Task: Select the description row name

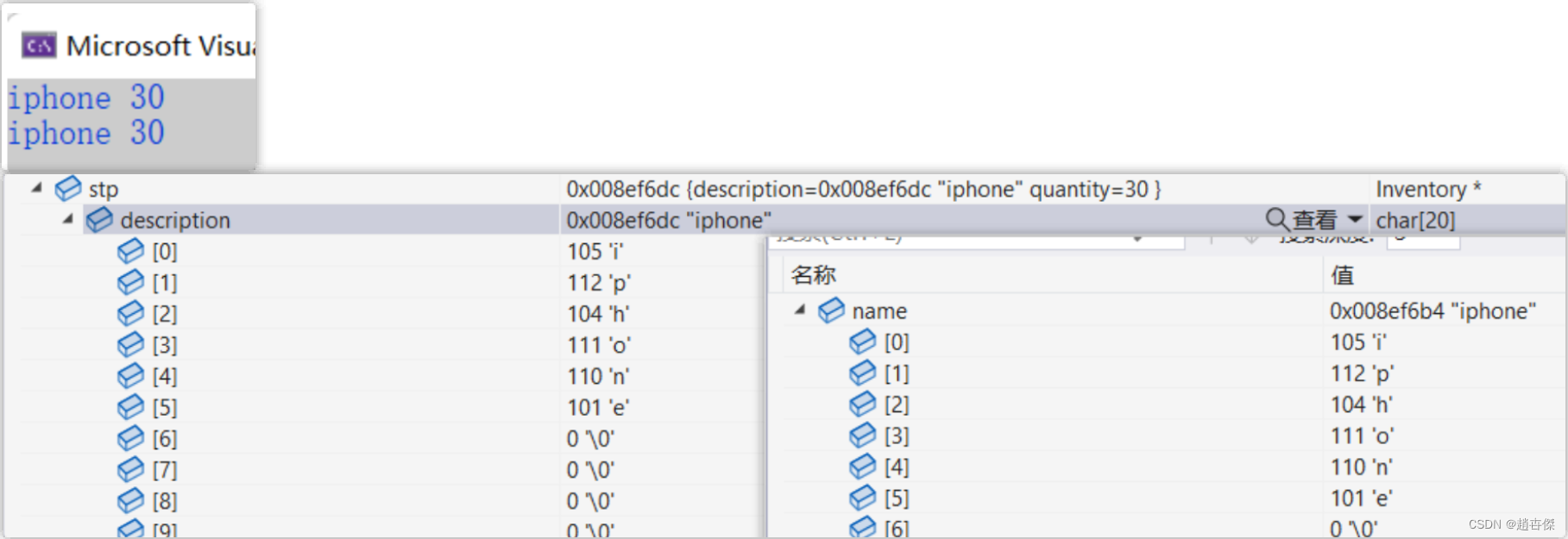Action: pos(175,220)
